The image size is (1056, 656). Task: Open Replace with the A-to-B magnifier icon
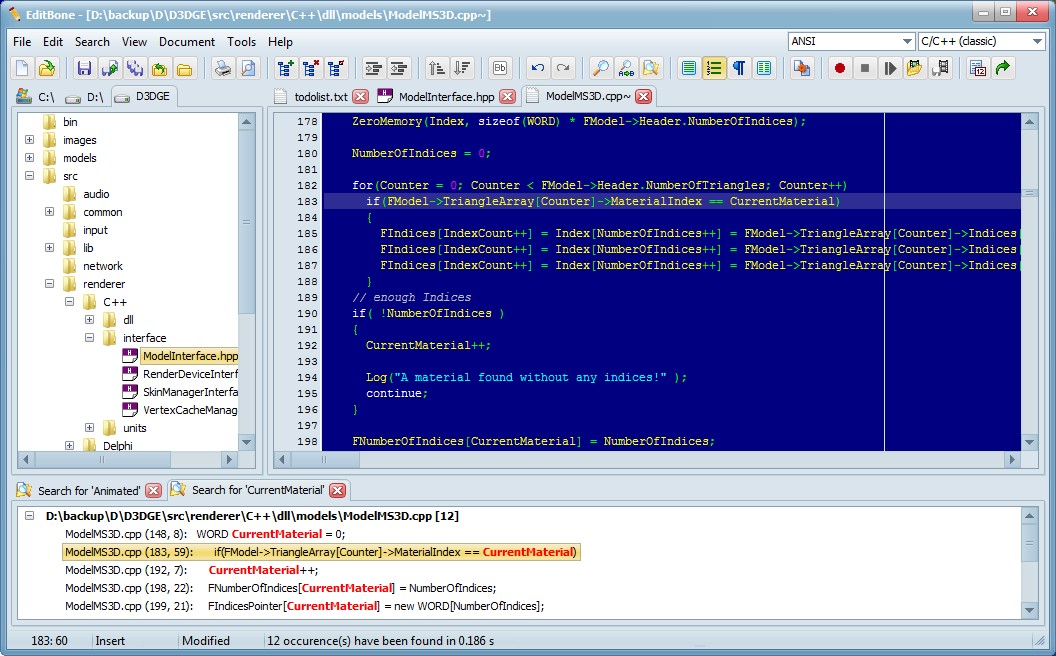[x=626, y=68]
